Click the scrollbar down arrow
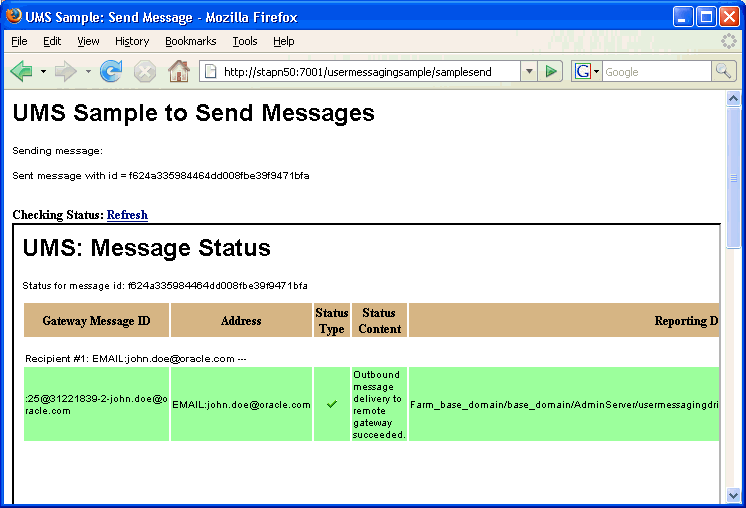Image resolution: width=746 pixels, height=508 pixels. click(x=733, y=495)
